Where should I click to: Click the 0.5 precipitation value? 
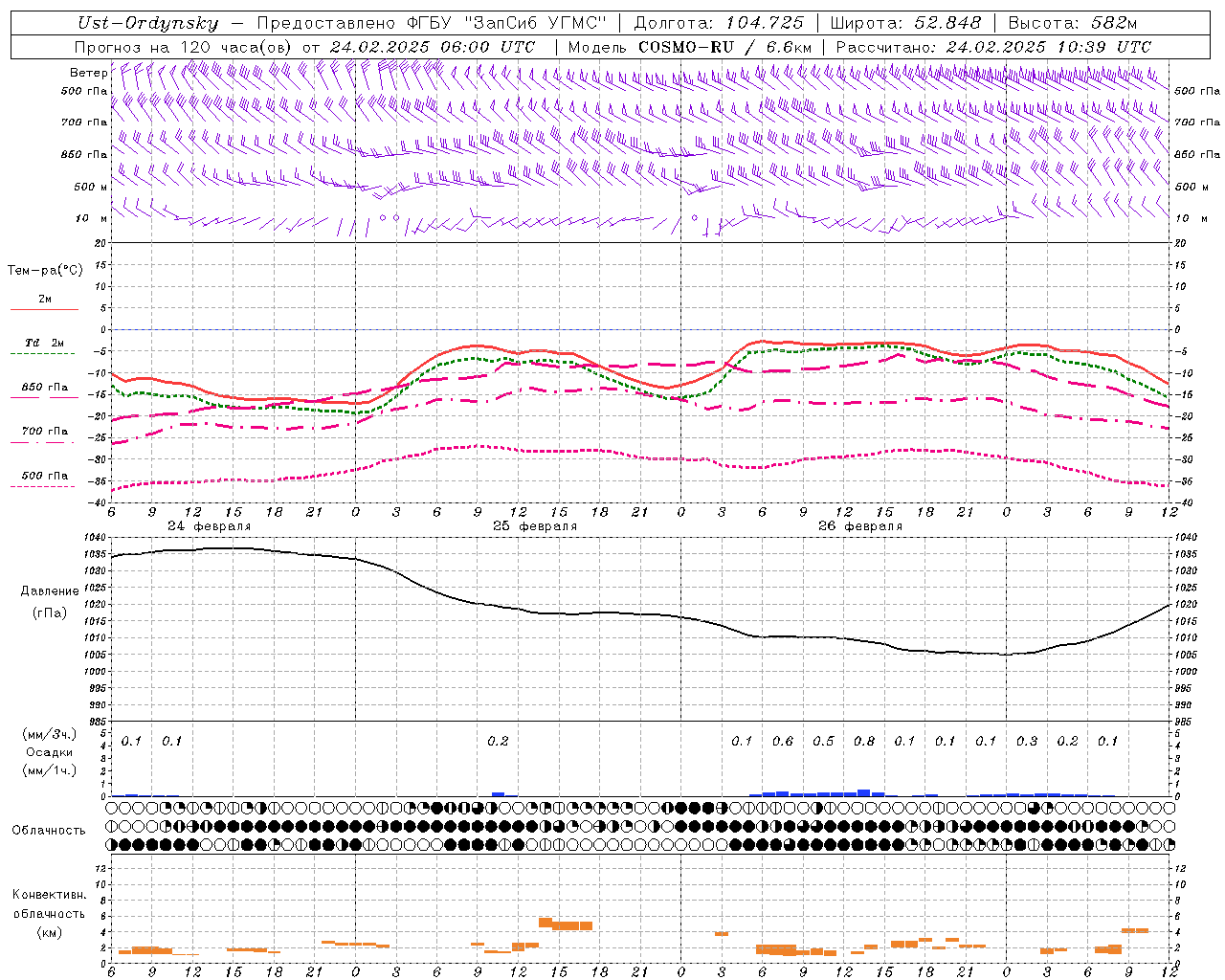click(823, 741)
